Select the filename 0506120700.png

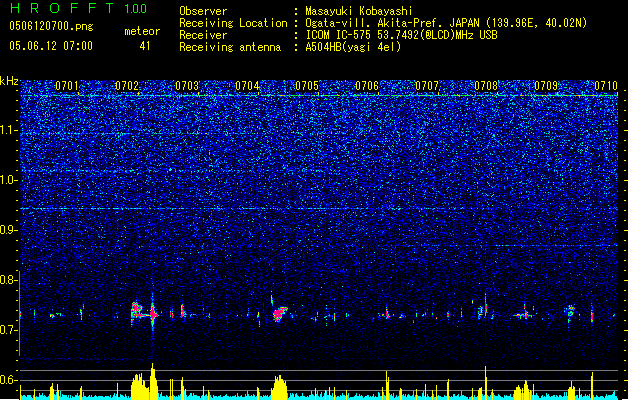[x=51, y=27]
